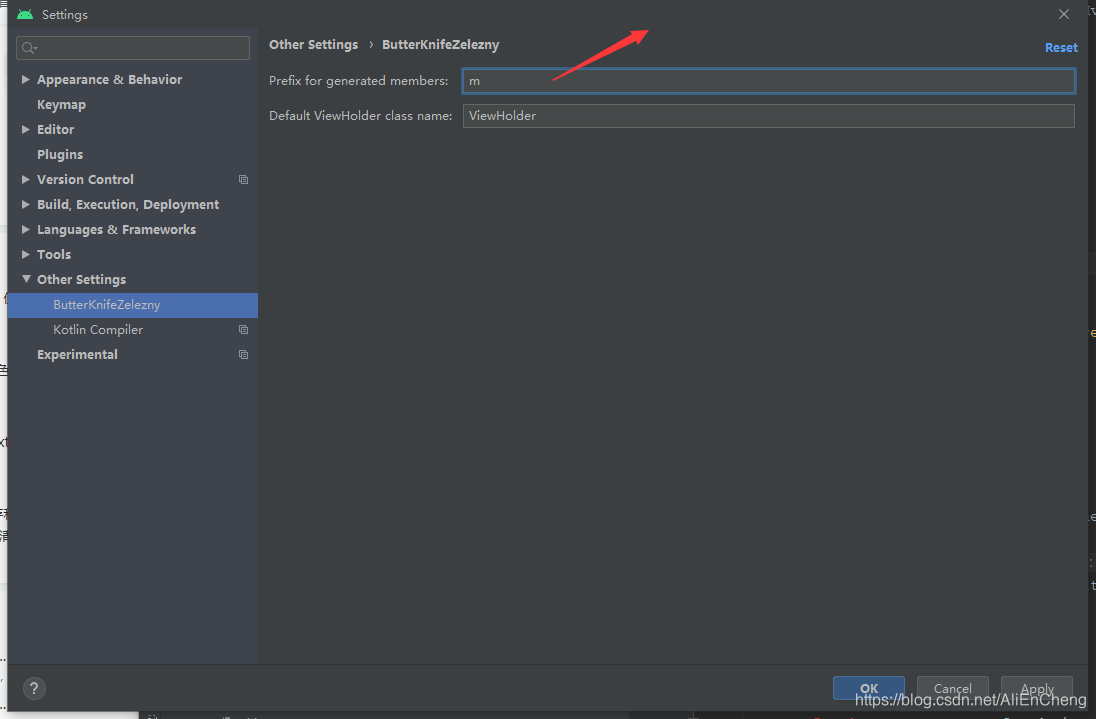The image size is (1096, 719).
Task: Click the Apply button
Action: click(1037, 688)
